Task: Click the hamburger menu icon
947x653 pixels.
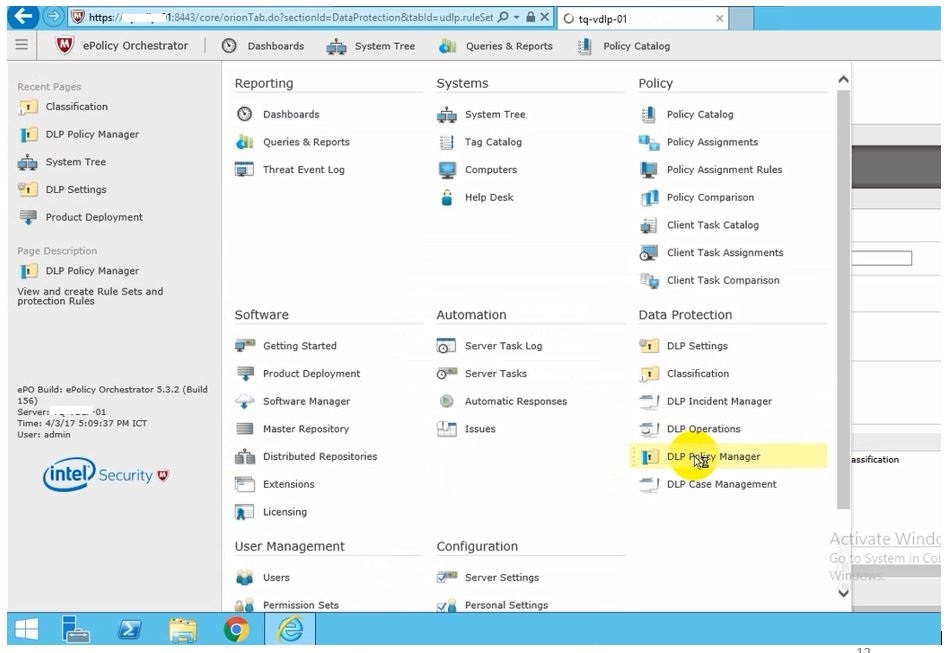Action: 22,45
